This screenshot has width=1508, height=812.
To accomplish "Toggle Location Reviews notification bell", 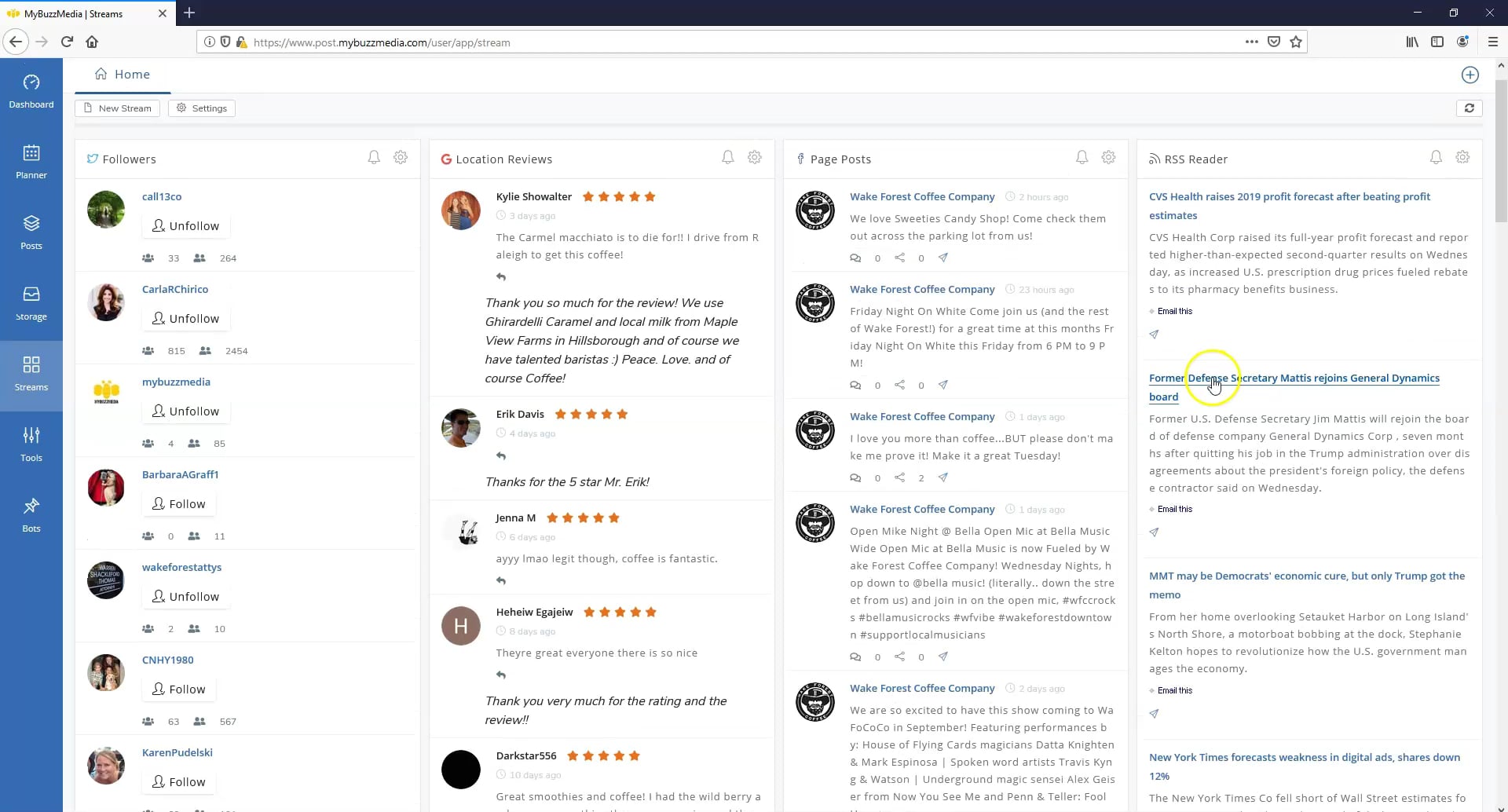I will [x=728, y=158].
